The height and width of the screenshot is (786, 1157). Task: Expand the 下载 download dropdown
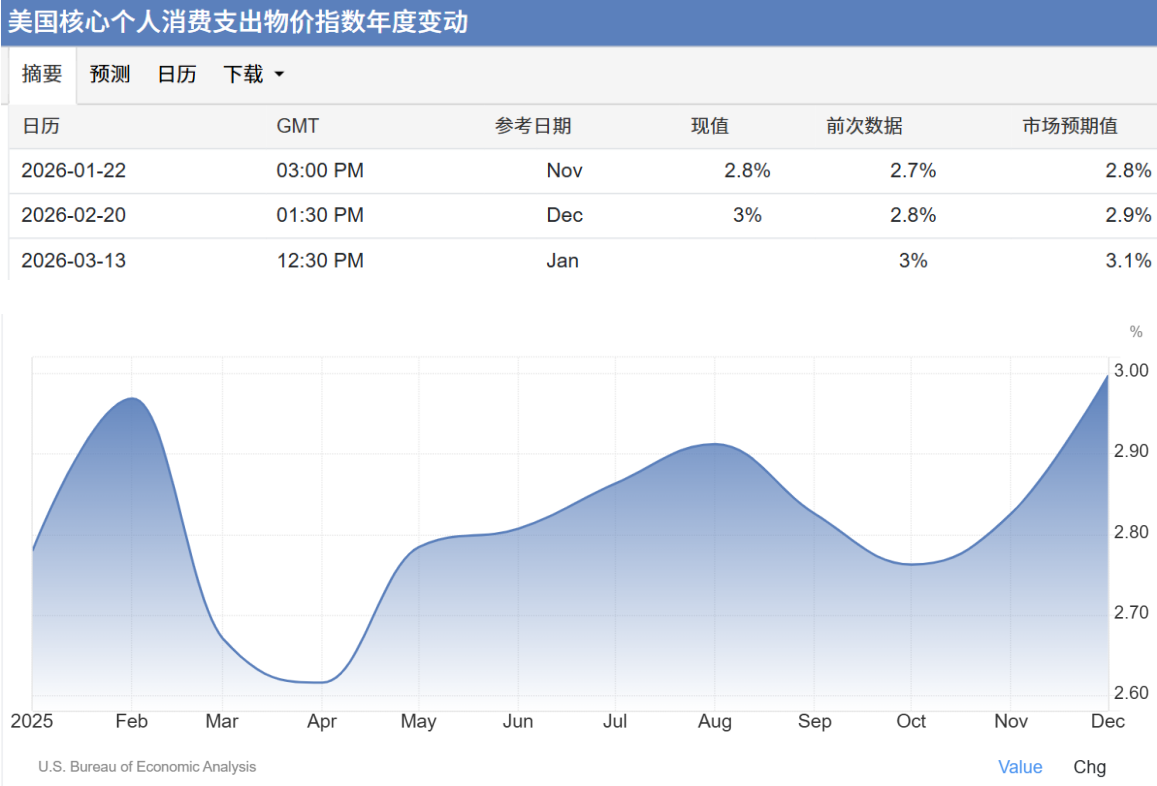(x=253, y=75)
